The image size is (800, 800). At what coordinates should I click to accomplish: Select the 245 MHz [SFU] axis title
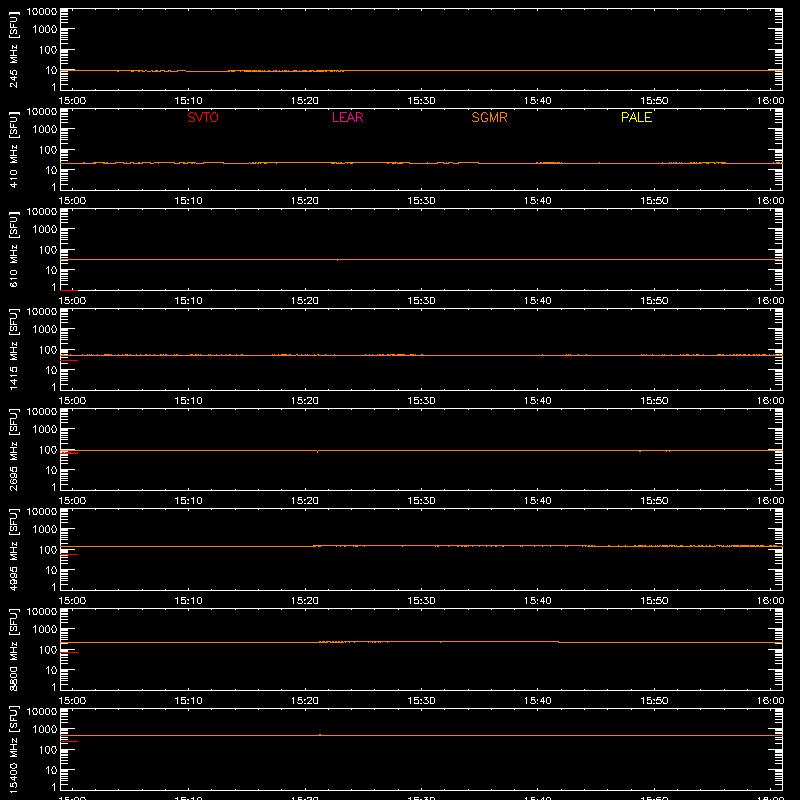pos(13,49)
